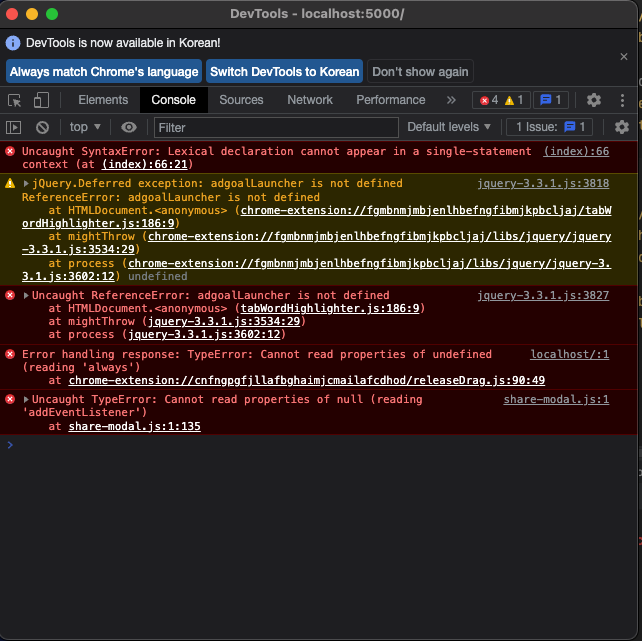Image resolution: width=642 pixels, height=641 pixels.
Task: Open short jquery-3.3.1.js:3602:12 link in ReferenceError
Action: 204,334
